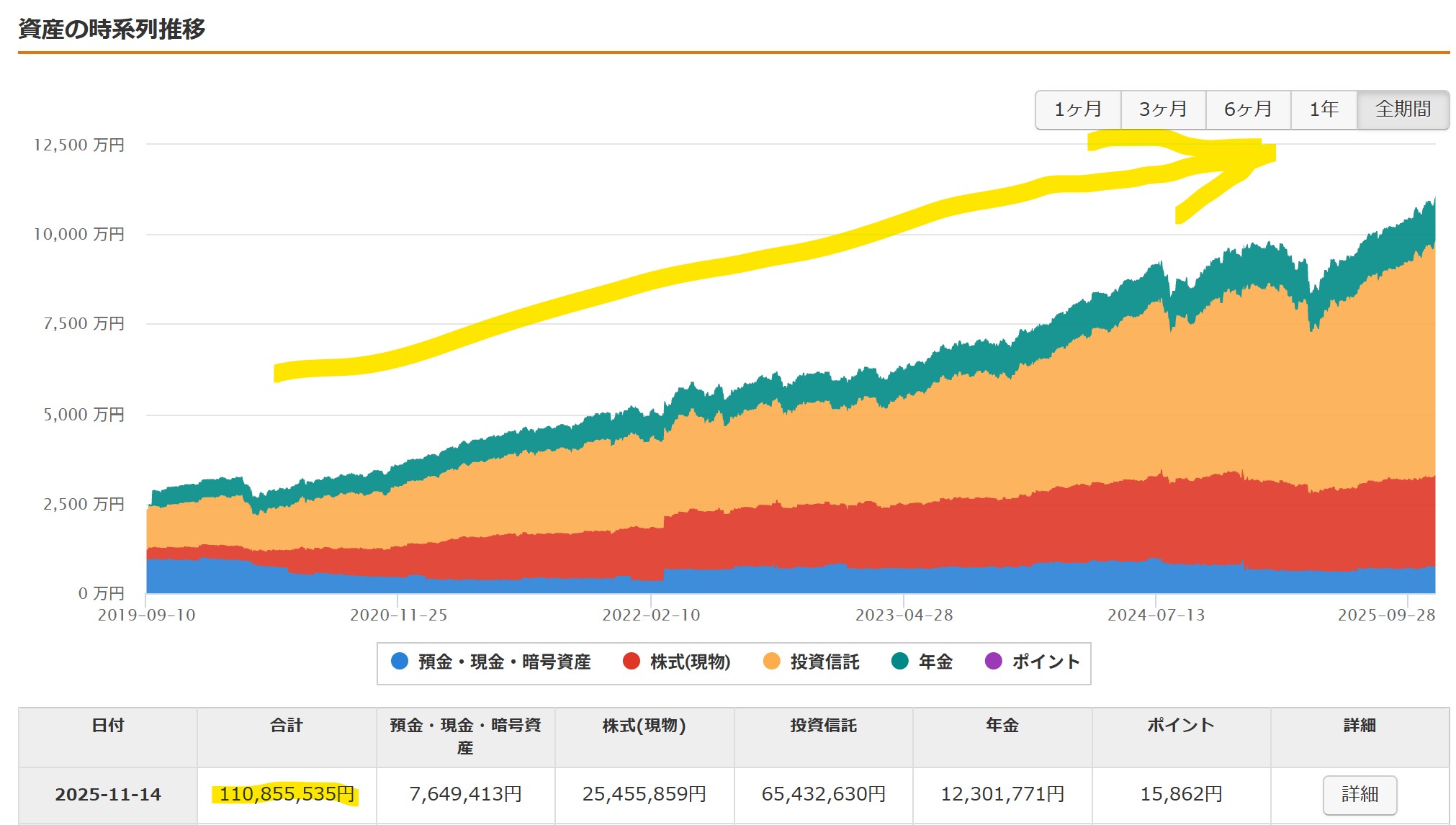Toggle 年金 series via legend label
The height and width of the screenshot is (825, 1456).
click(x=935, y=662)
